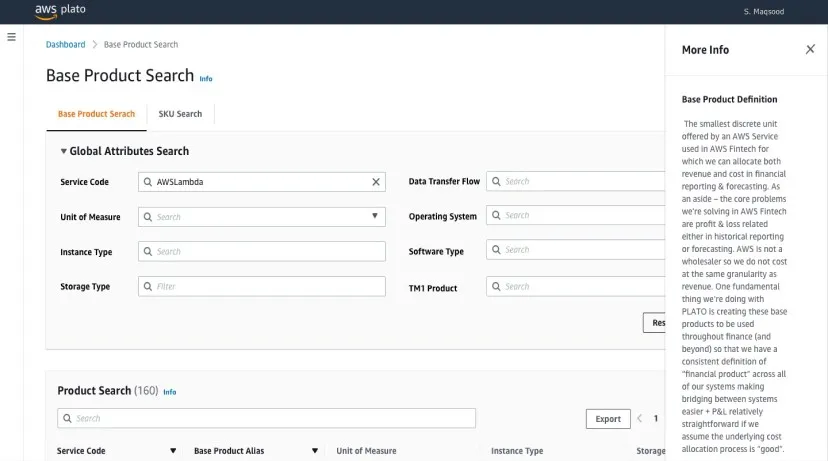Select page number 1 in pagination

point(656,418)
